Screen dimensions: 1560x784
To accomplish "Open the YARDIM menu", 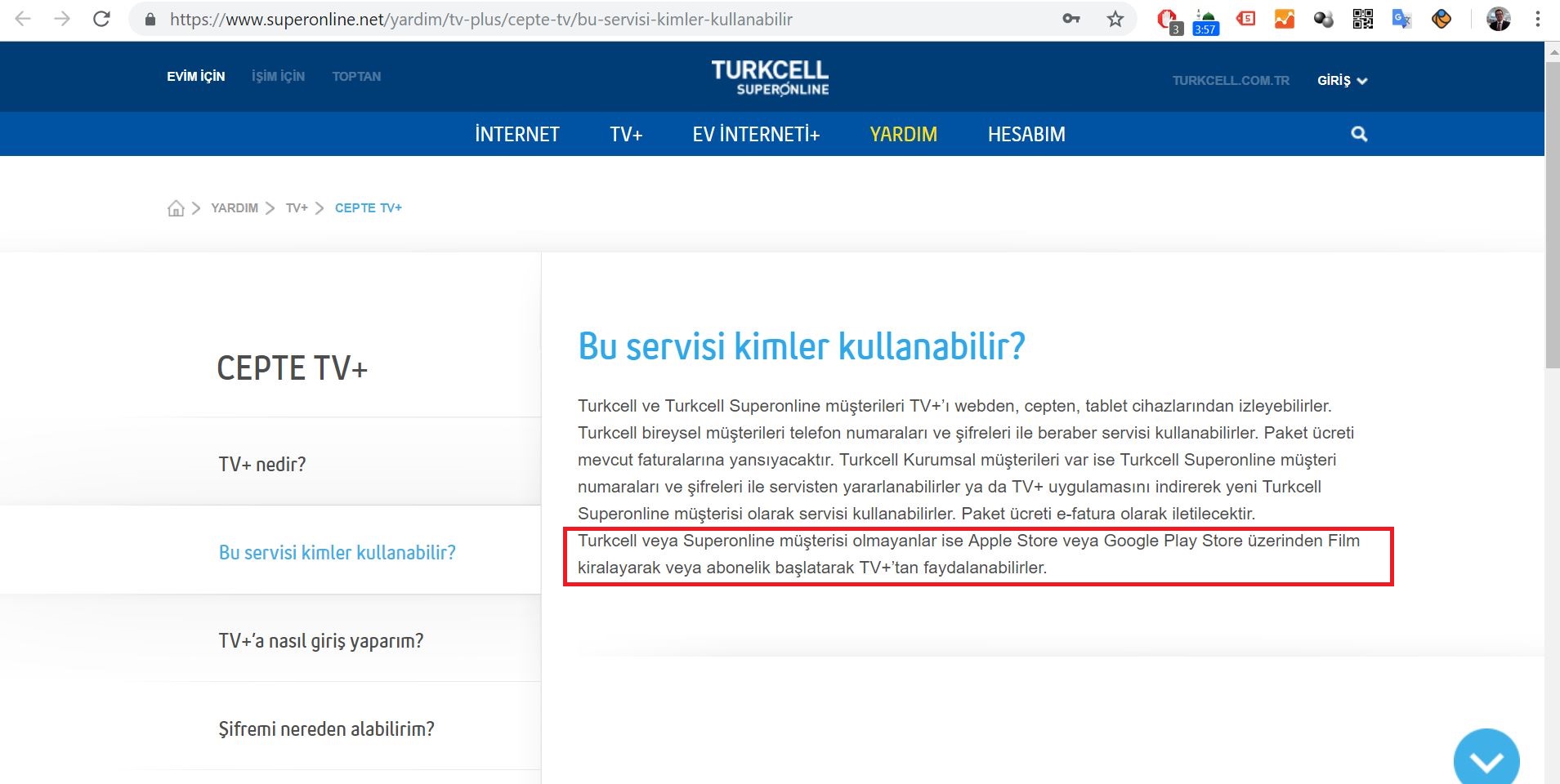I will point(904,134).
